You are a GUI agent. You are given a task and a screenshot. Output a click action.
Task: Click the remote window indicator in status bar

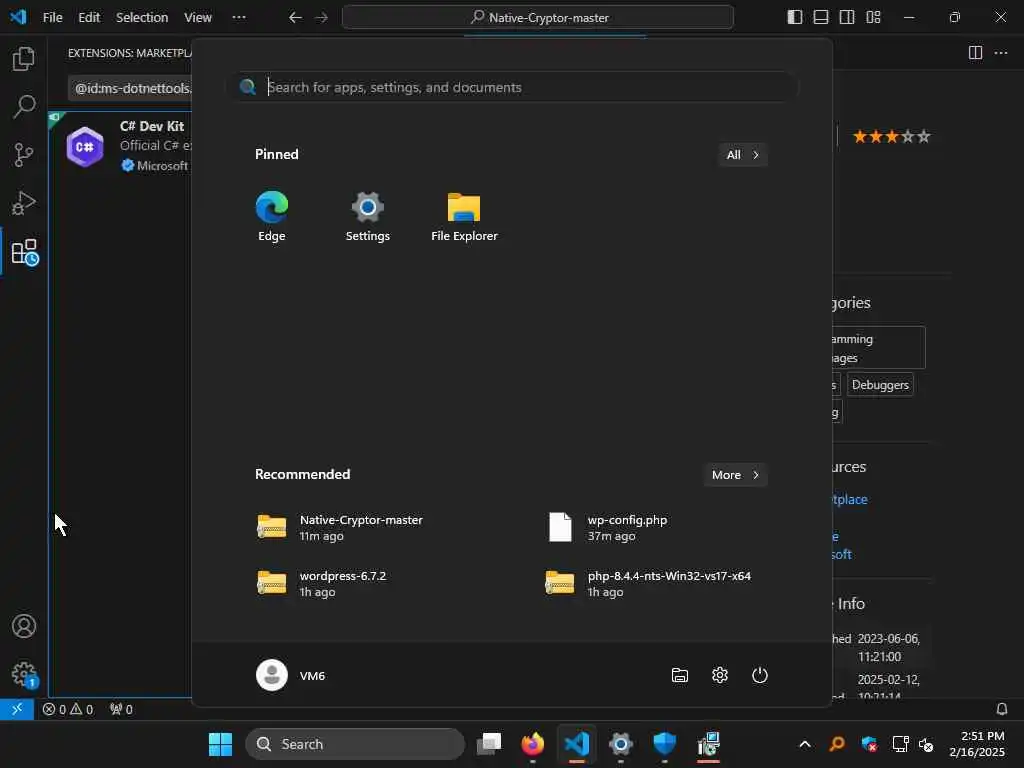17,709
